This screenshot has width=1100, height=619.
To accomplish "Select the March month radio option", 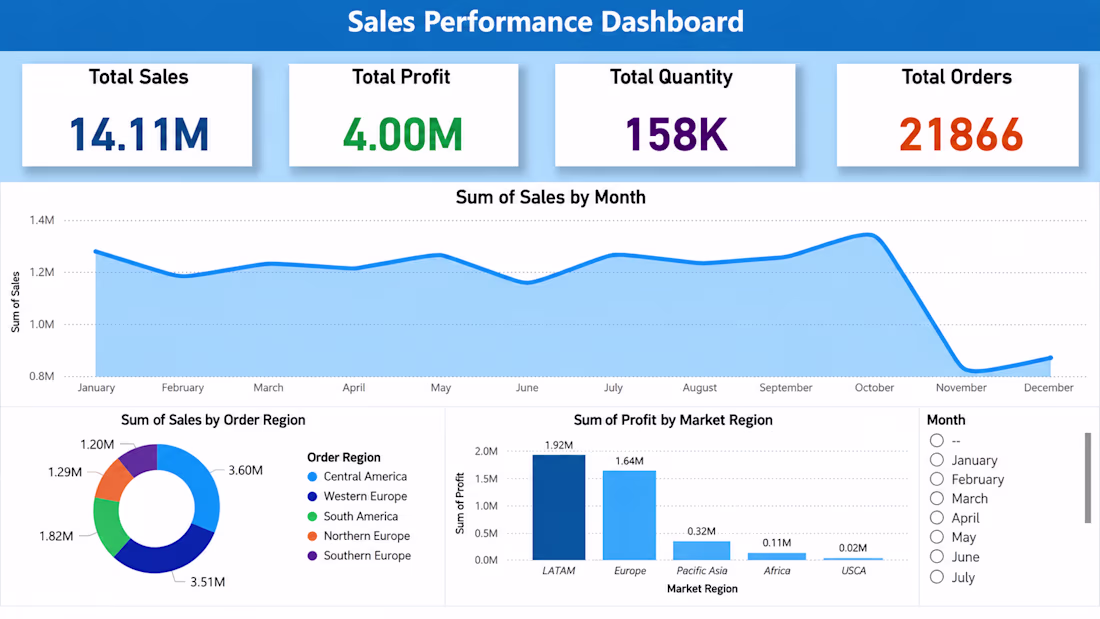I will 937,498.
